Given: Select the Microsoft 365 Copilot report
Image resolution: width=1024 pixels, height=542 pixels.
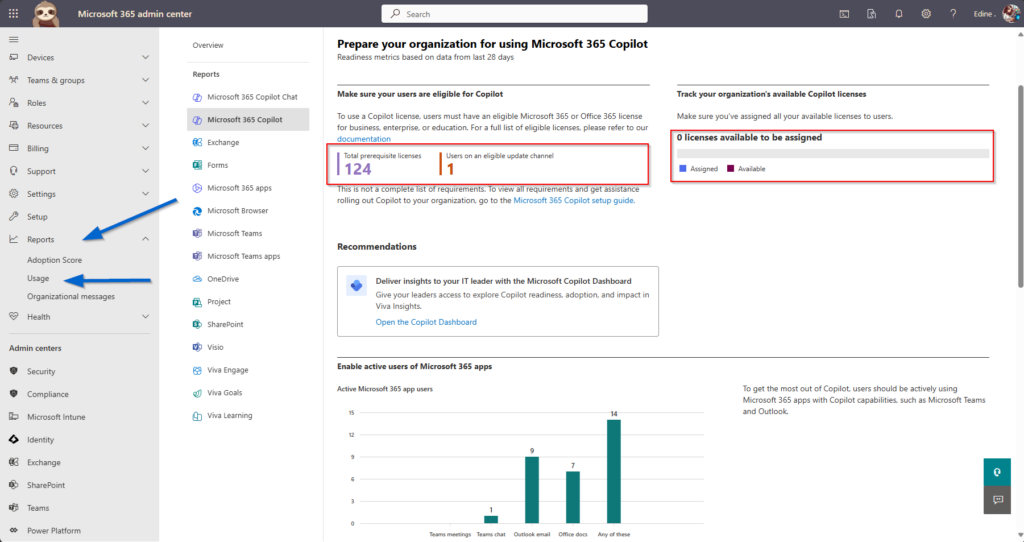Looking at the screenshot, I should tap(248, 120).
